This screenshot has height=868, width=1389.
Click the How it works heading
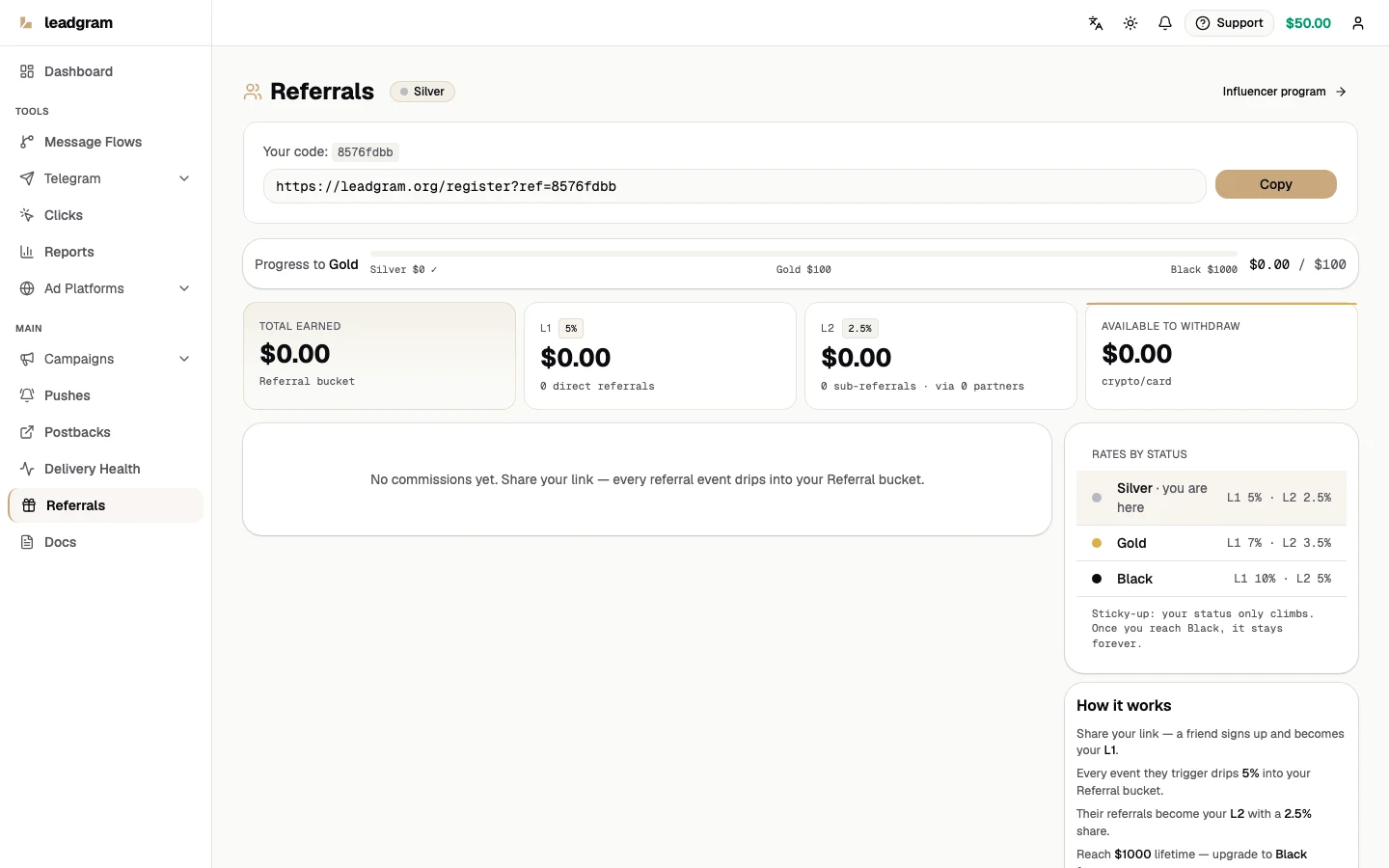coord(1124,706)
